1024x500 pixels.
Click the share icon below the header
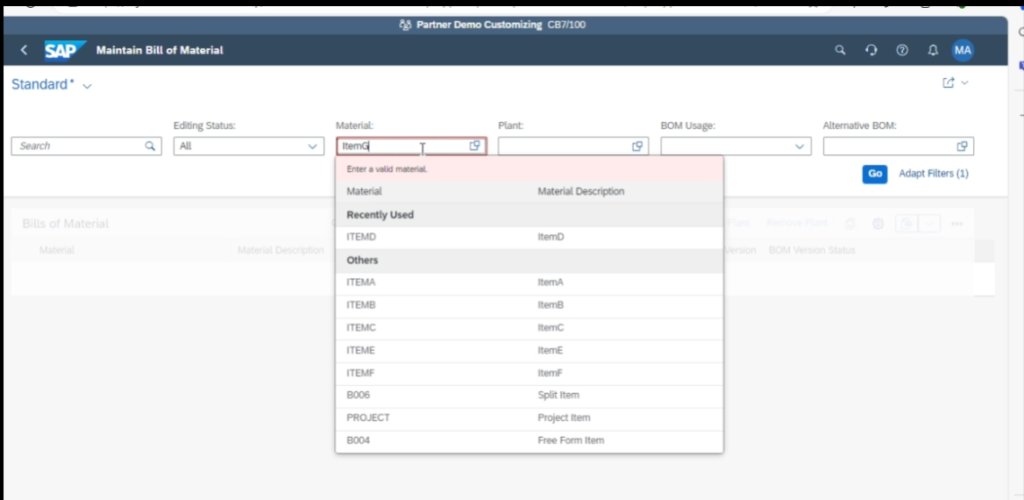coord(948,83)
